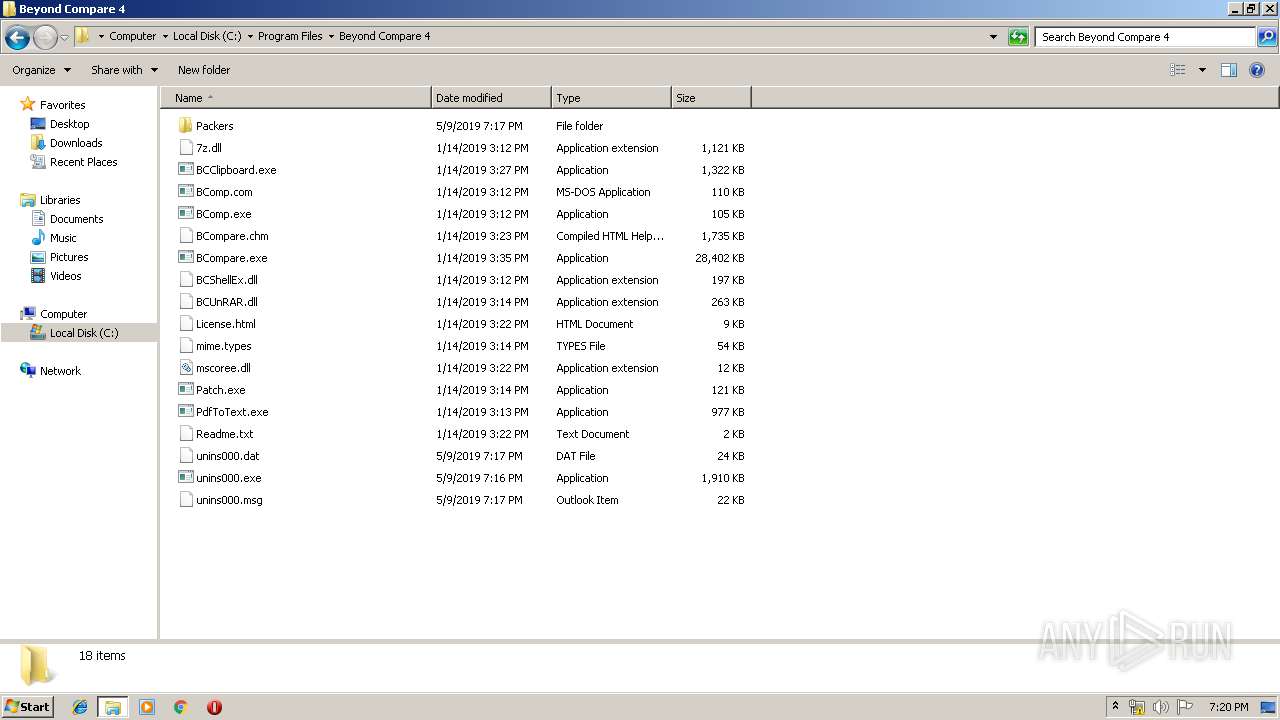Open Windows Media Player from the taskbar
1280x720 pixels.
pyautogui.click(x=147, y=707)
